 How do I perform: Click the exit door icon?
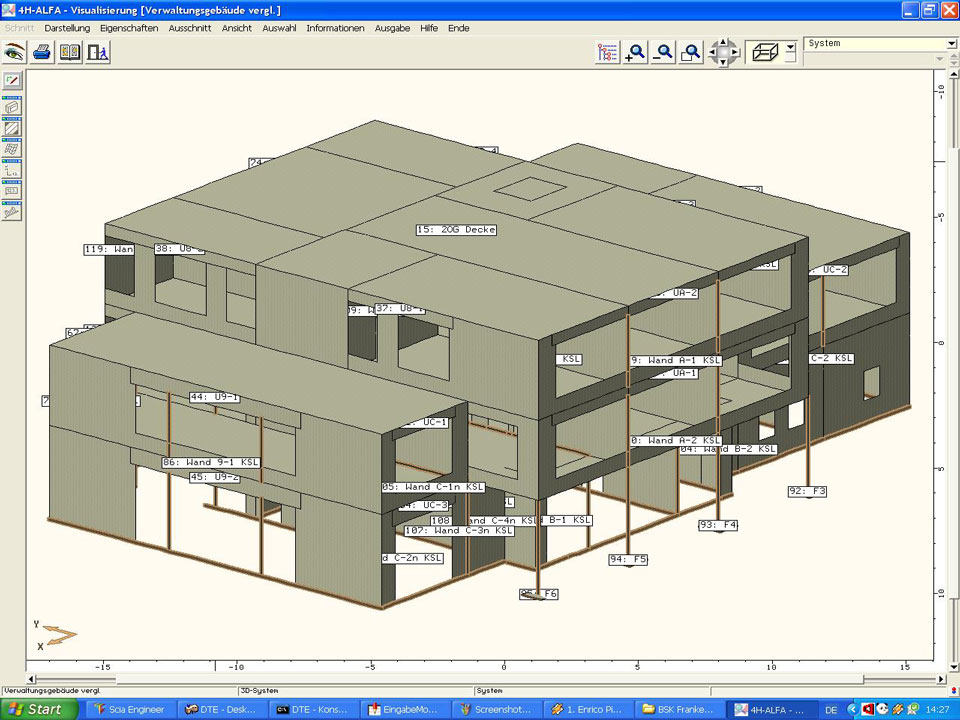click(x=97, y=52)
